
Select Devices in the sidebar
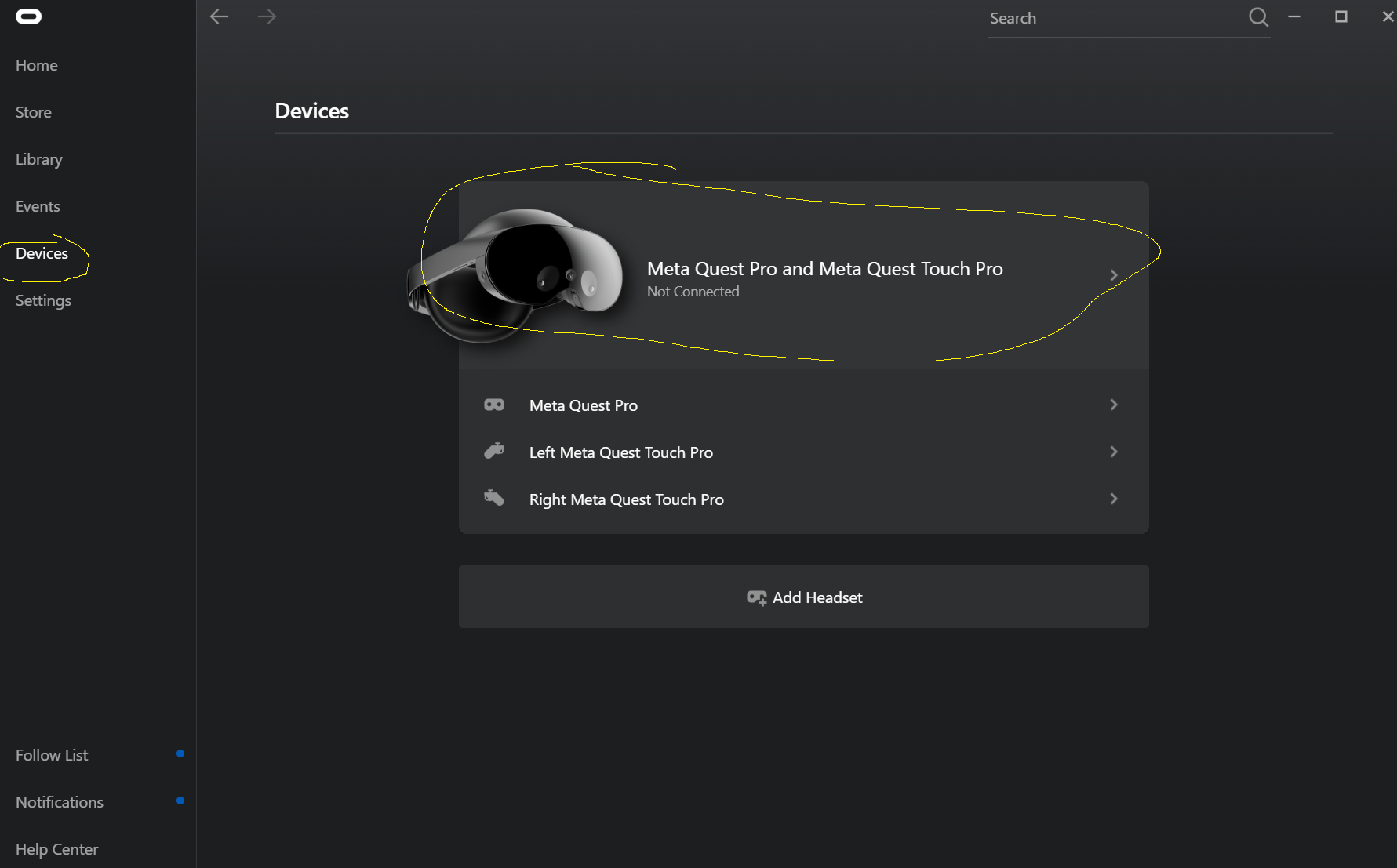click(42, 253)
